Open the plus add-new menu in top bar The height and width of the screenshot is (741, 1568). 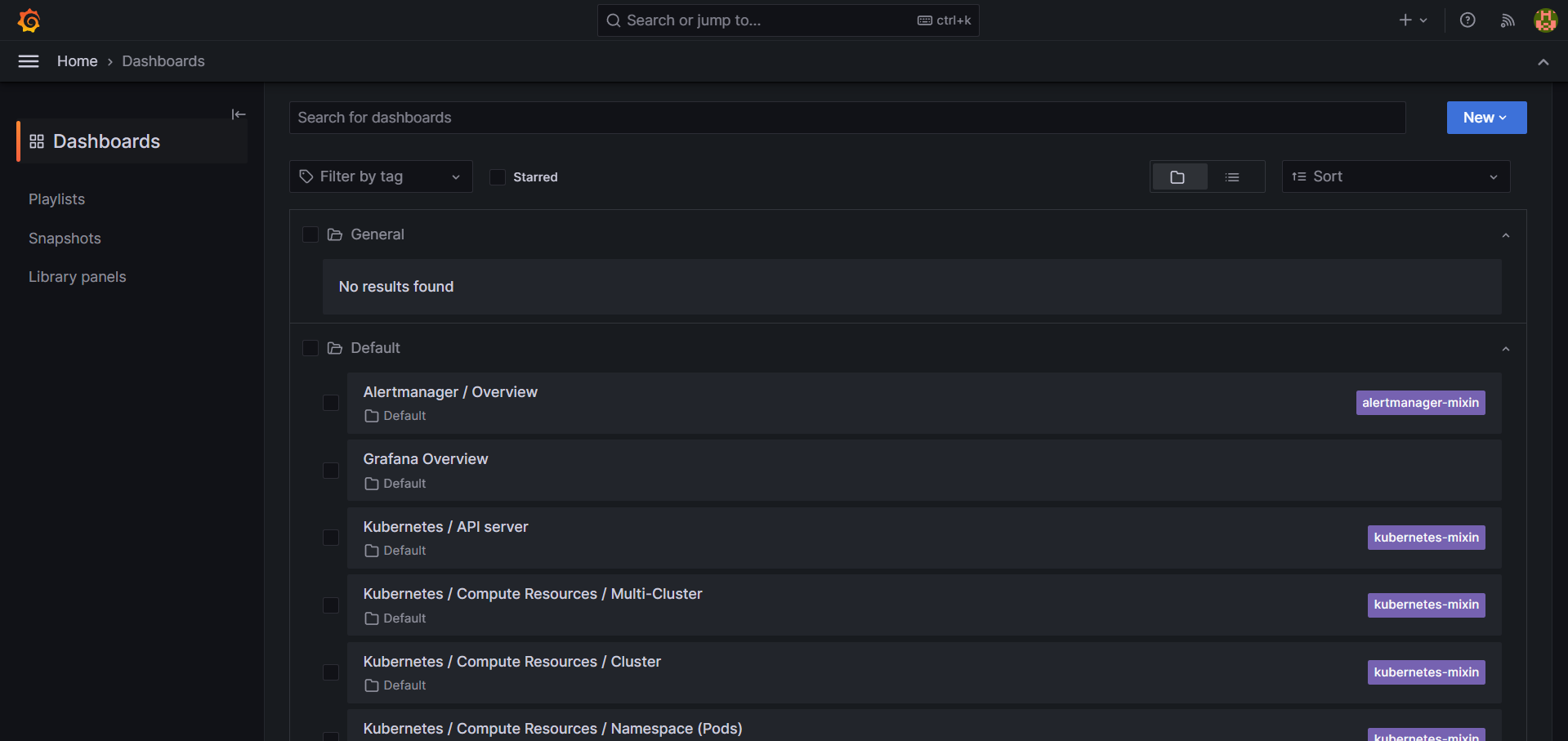(1413, 20)
